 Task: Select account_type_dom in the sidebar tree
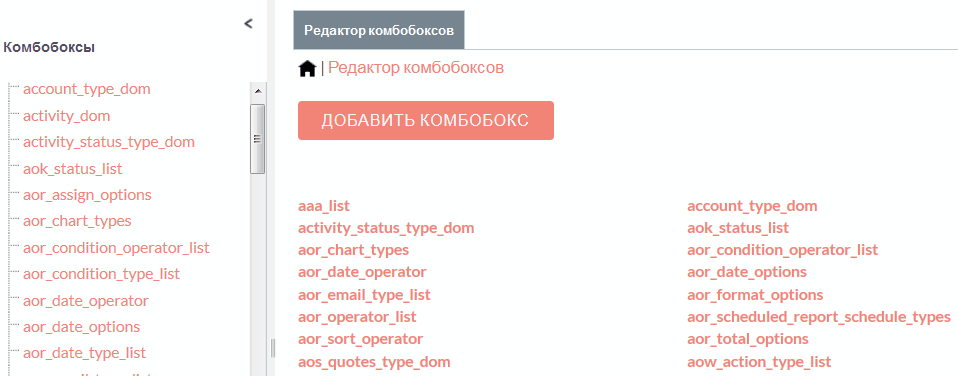tap(87, 89)
